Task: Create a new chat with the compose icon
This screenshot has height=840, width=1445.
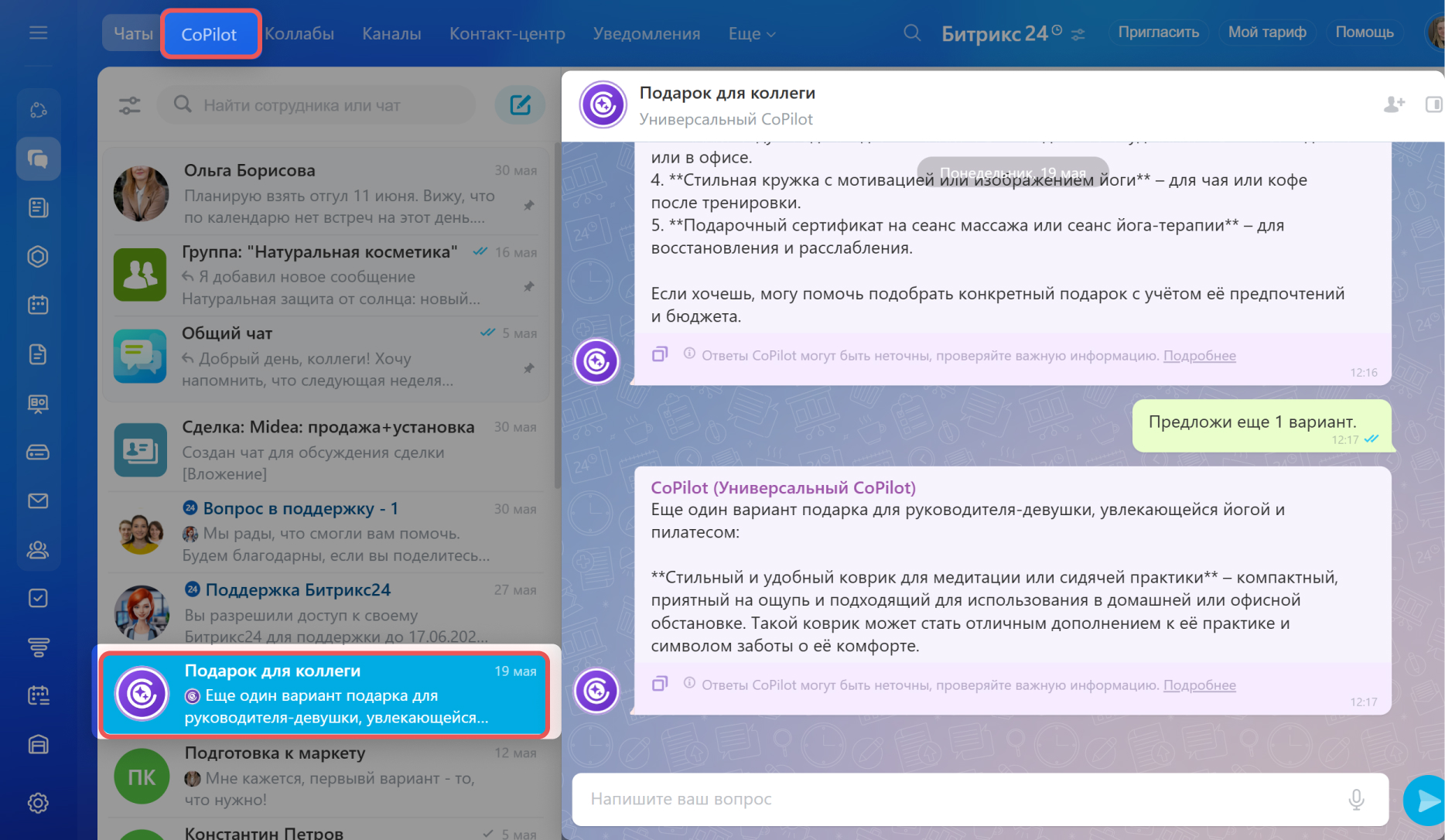Action: [x=520, y=104]
